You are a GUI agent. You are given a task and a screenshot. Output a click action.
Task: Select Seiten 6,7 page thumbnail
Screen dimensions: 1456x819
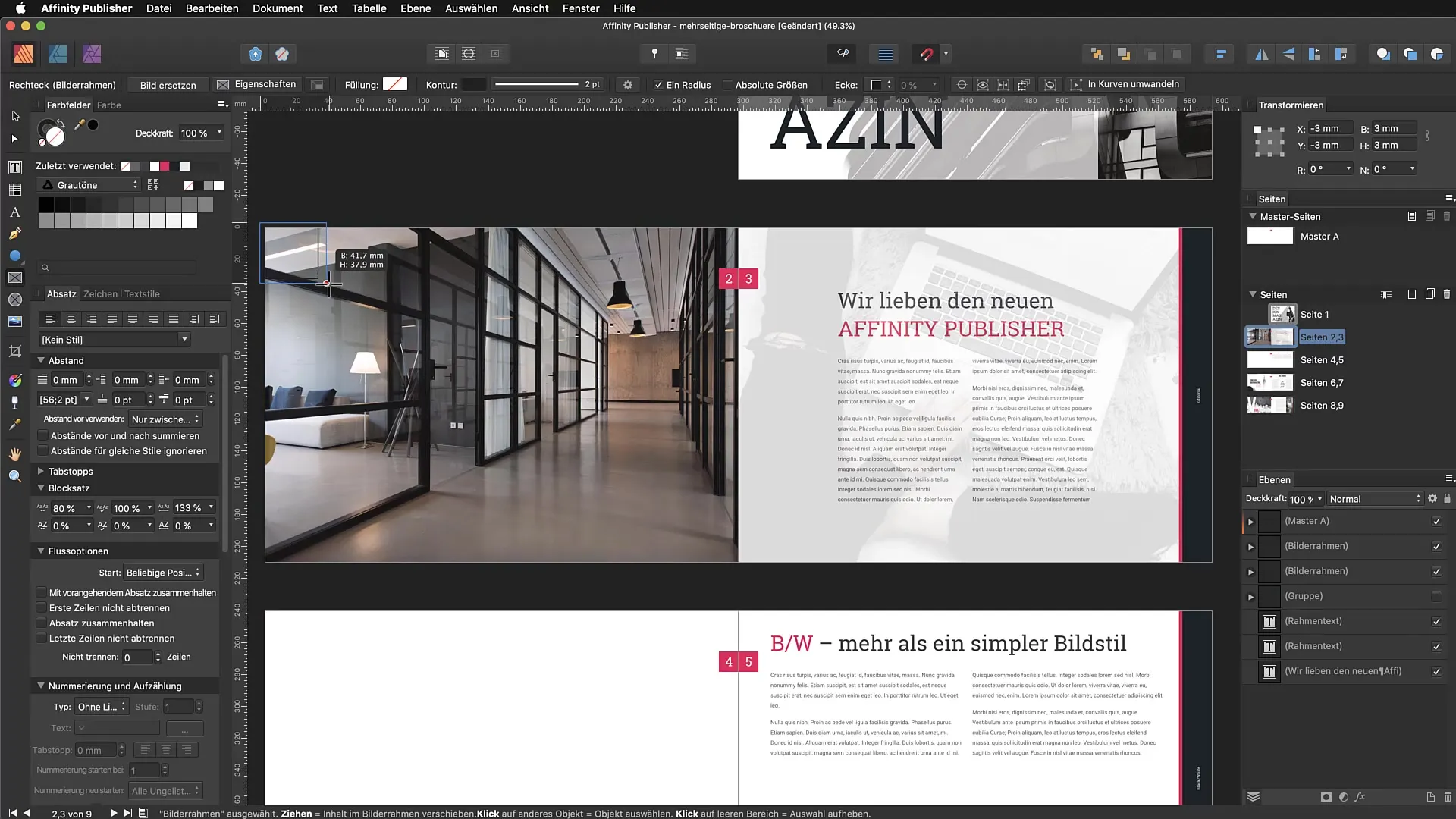(x=1270, y=382)
